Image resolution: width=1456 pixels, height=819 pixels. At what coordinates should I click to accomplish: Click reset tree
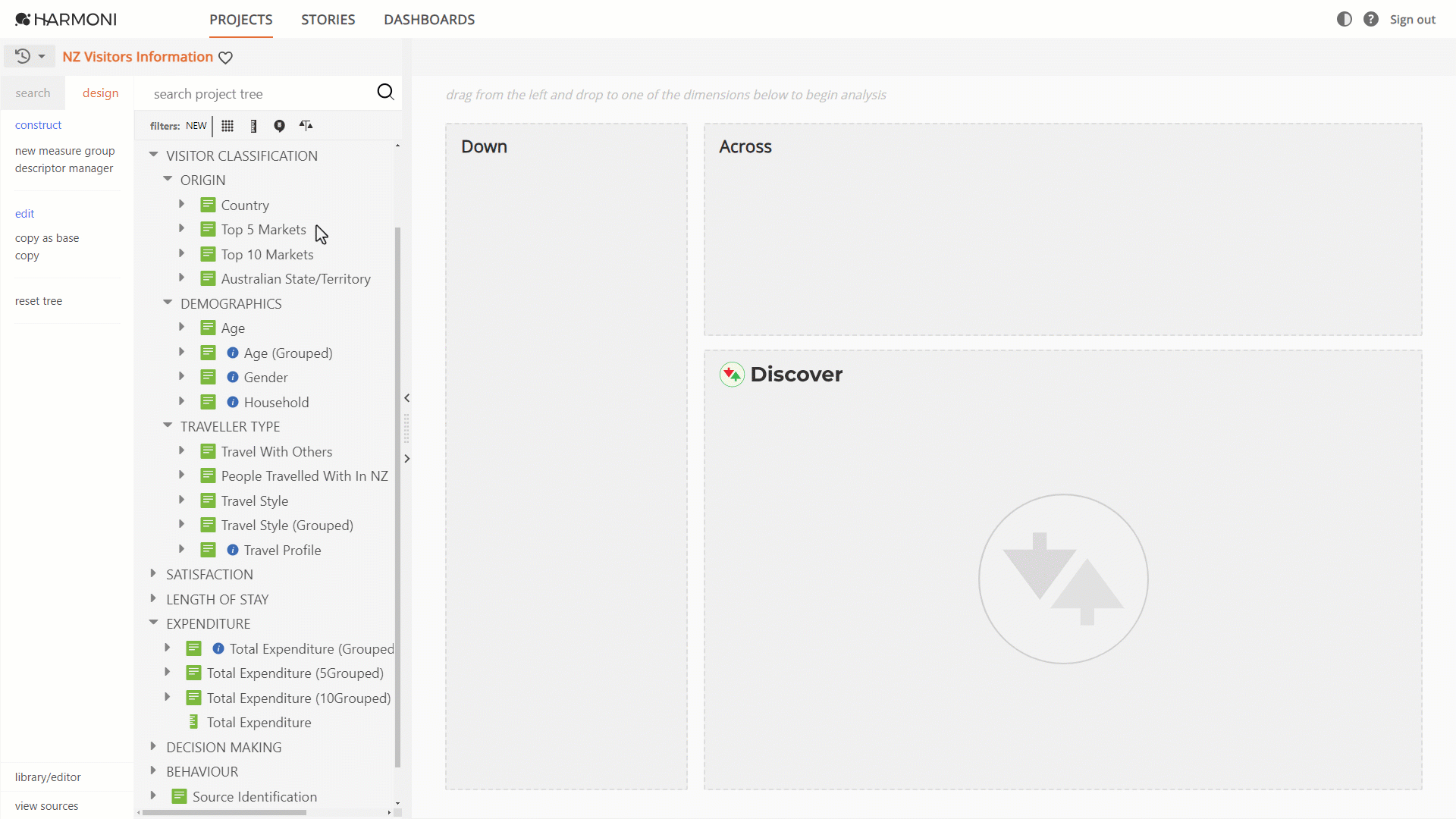(x=39, y=301)
